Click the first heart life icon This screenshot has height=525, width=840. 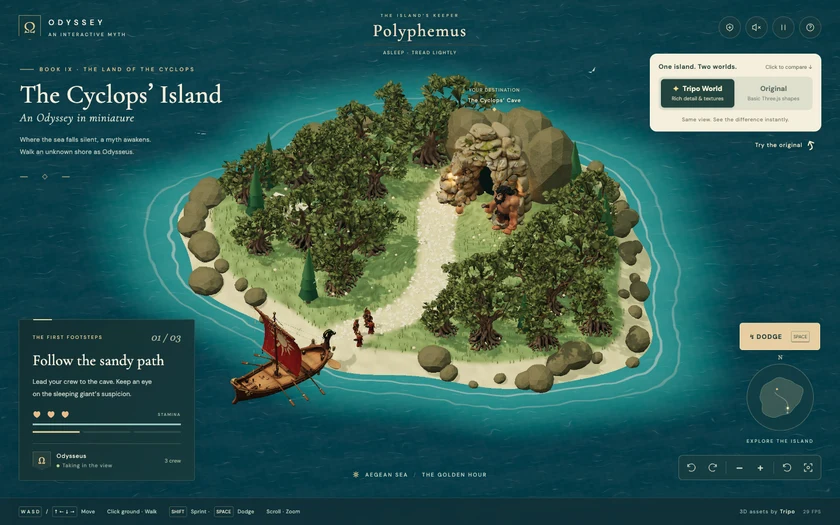37,414
